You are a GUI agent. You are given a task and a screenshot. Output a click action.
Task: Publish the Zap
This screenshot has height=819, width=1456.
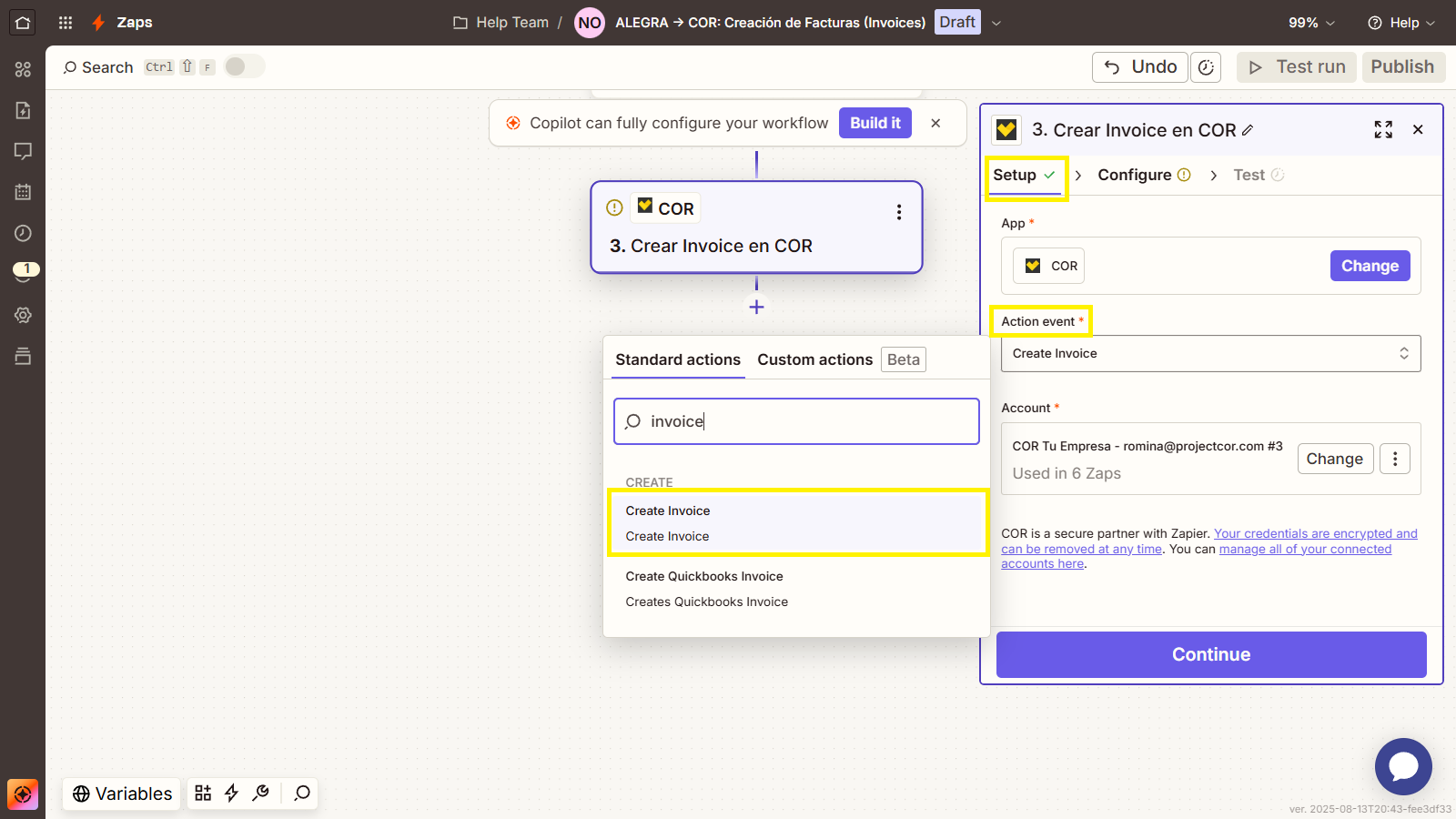pyautogui.click(x=1402, y=67)
